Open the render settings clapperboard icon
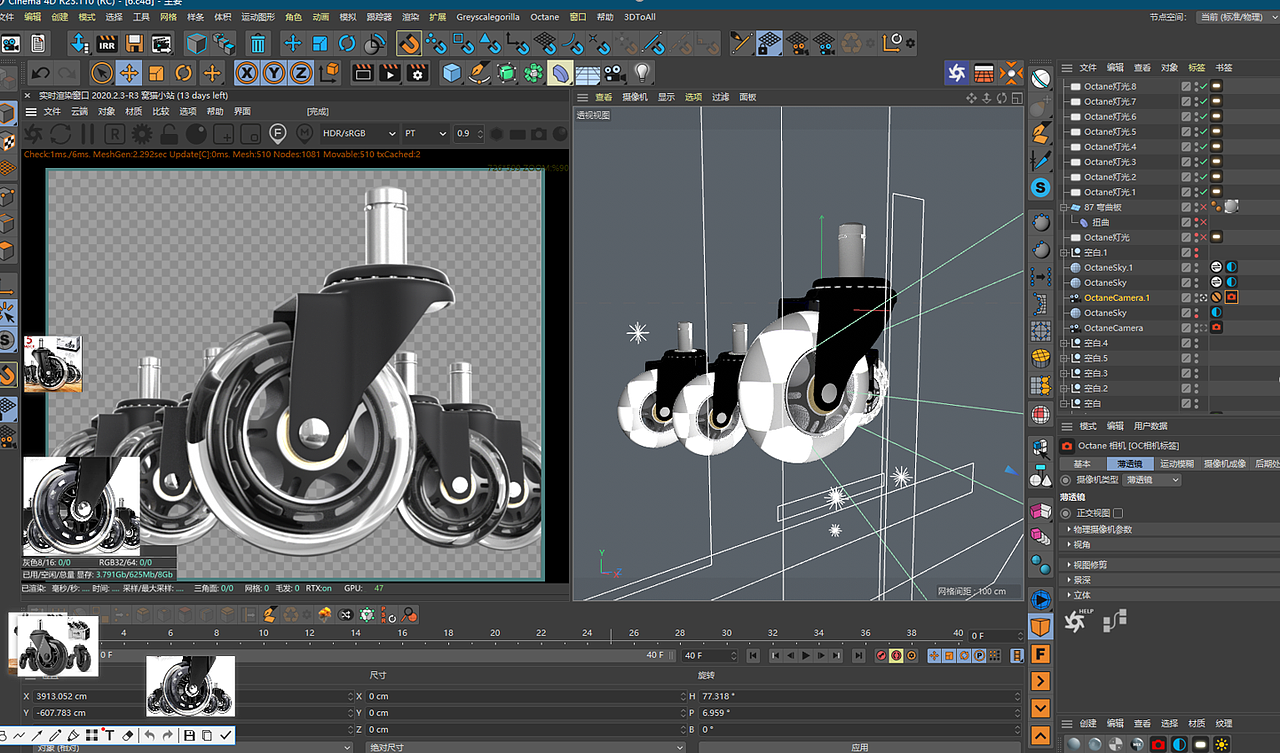 (417, 73)
